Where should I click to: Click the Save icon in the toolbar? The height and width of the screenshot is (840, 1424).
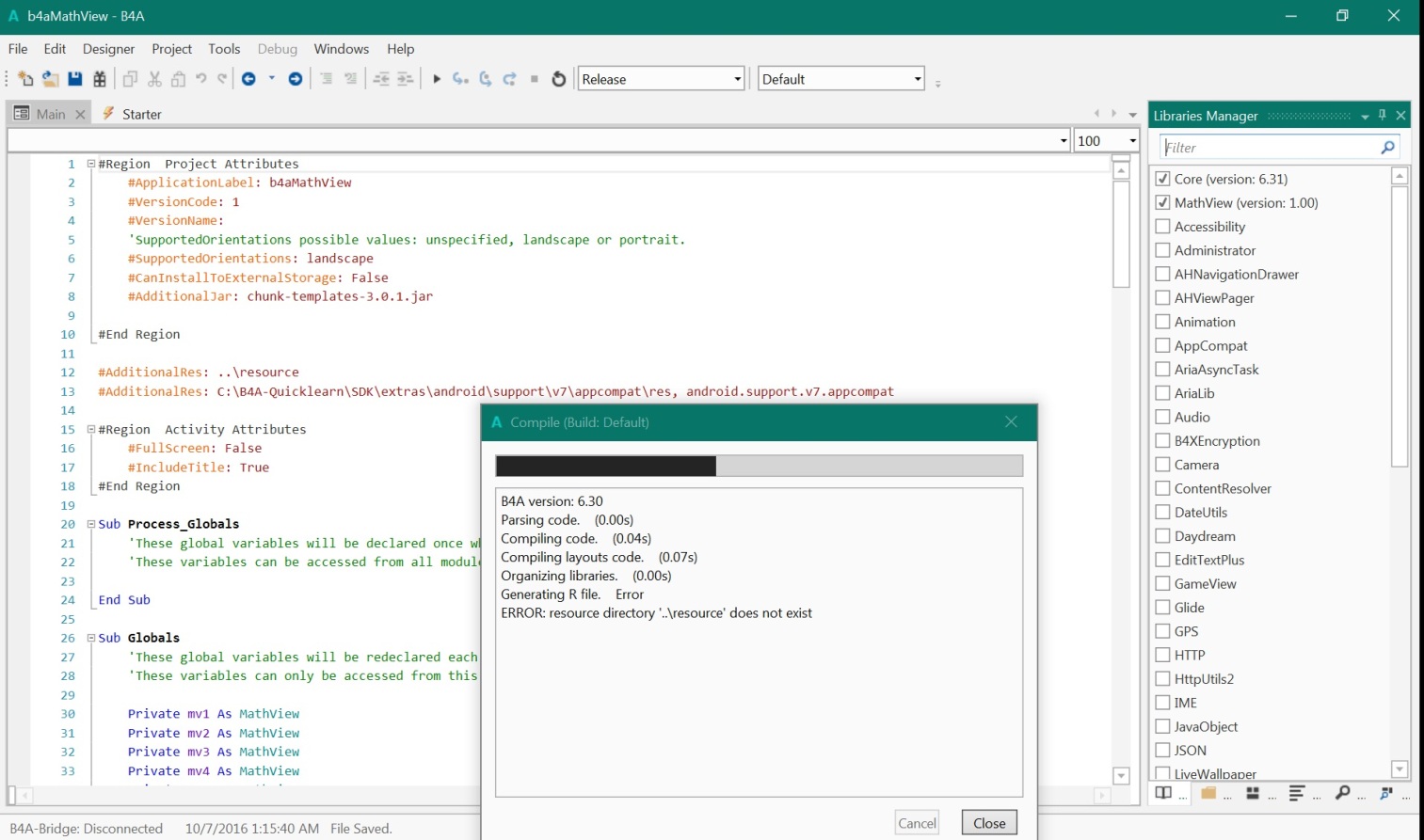tap(75, 79)
